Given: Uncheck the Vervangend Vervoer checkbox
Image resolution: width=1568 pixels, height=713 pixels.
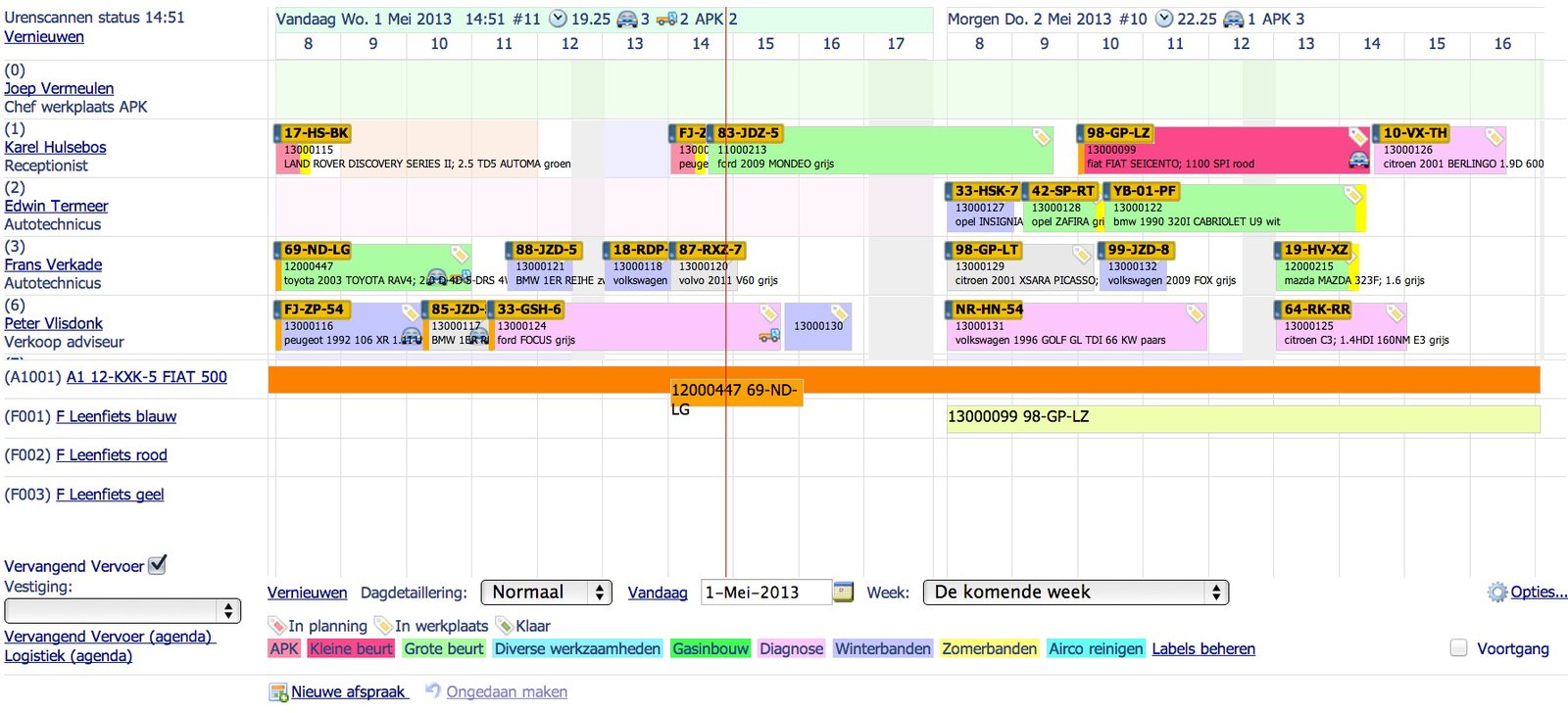Looking at the screenshot, I should click(157, 565).
